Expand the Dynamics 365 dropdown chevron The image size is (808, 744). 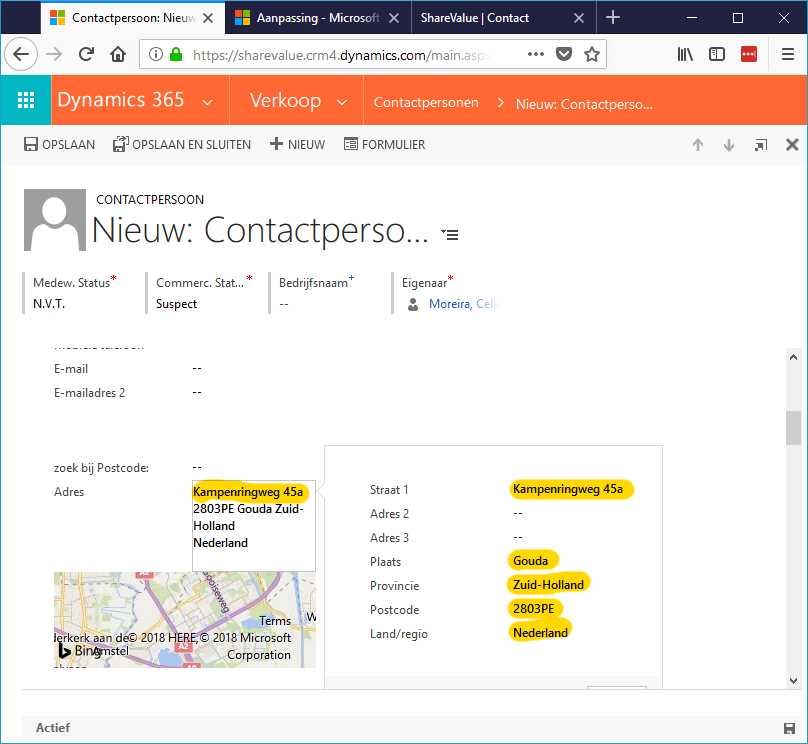(x=207, y=102)
